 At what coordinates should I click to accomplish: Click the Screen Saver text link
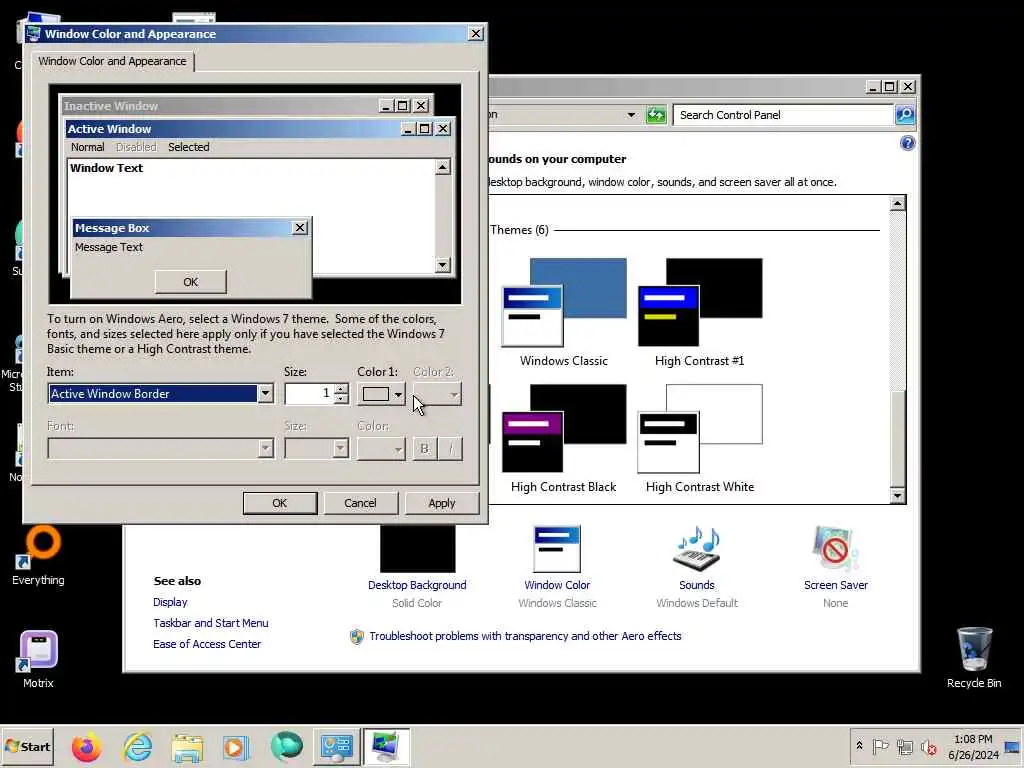tap(836, 585)
